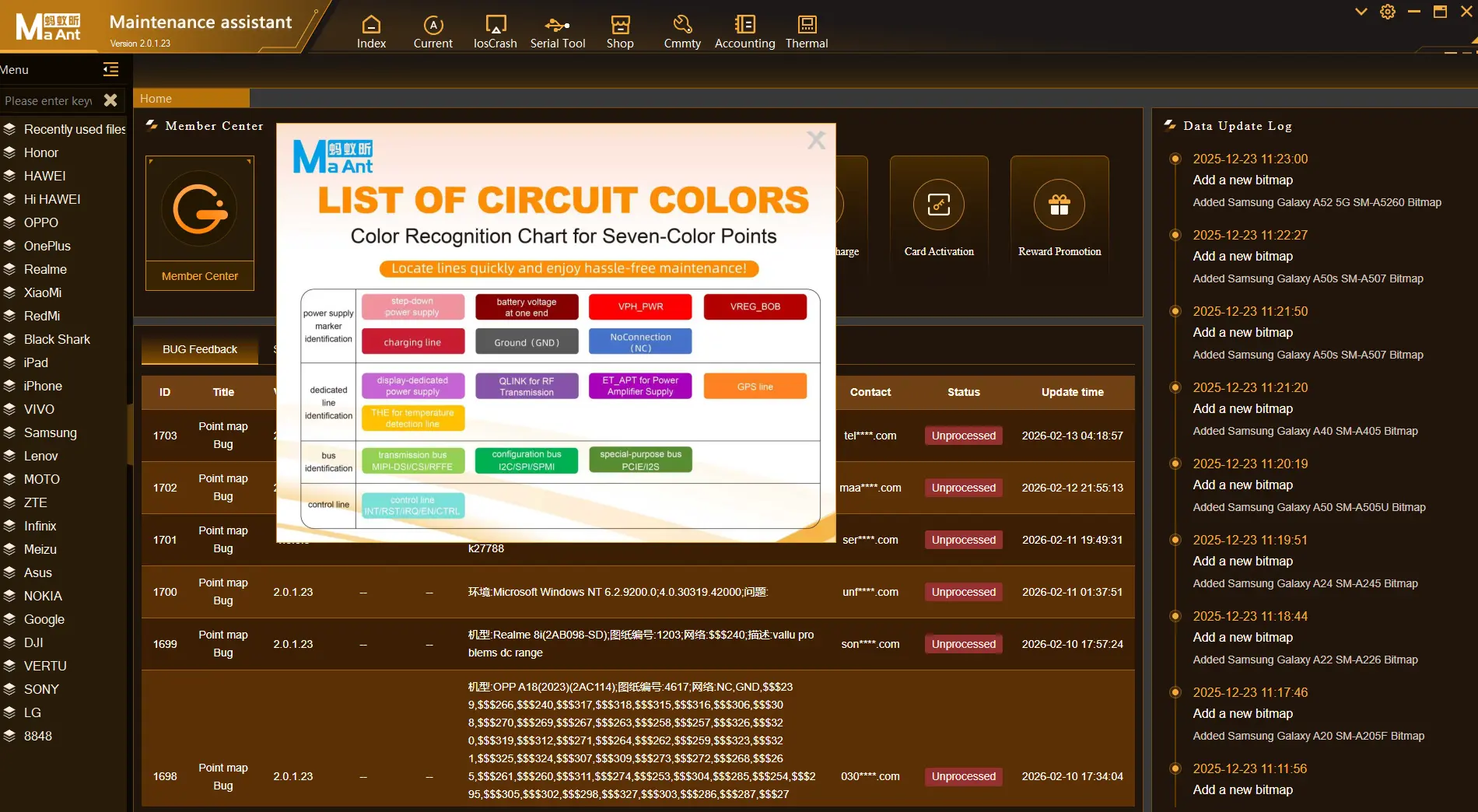Open log entry 2025-12-23 11:17:46

[1250, 692]
